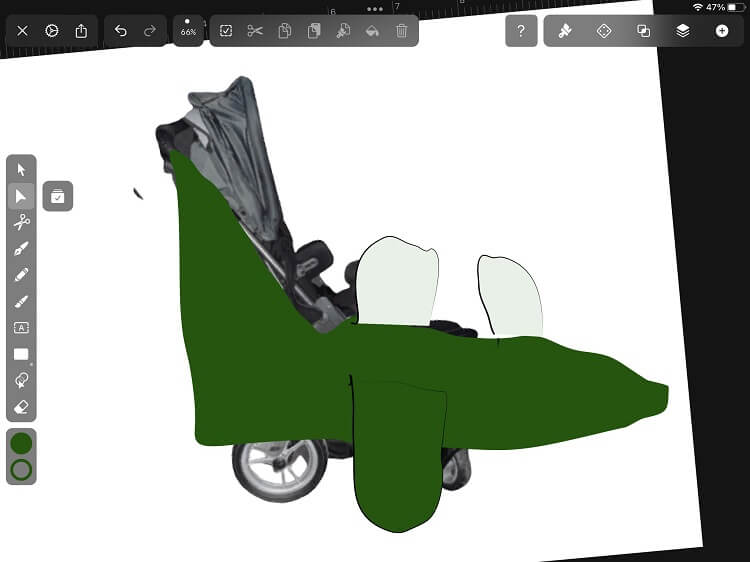Toggle multi-select mode button
The image size is (750, 562).
click(58, 196)
